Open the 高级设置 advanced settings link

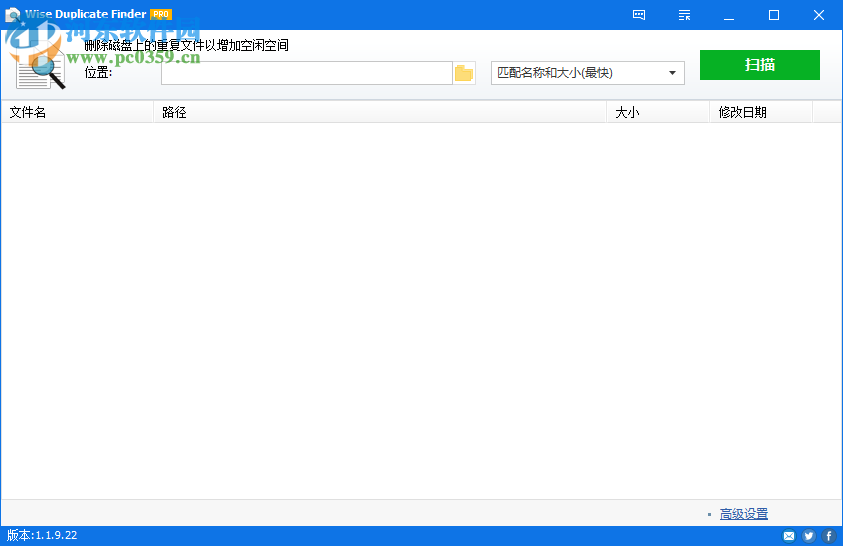(x=744, y=514)
